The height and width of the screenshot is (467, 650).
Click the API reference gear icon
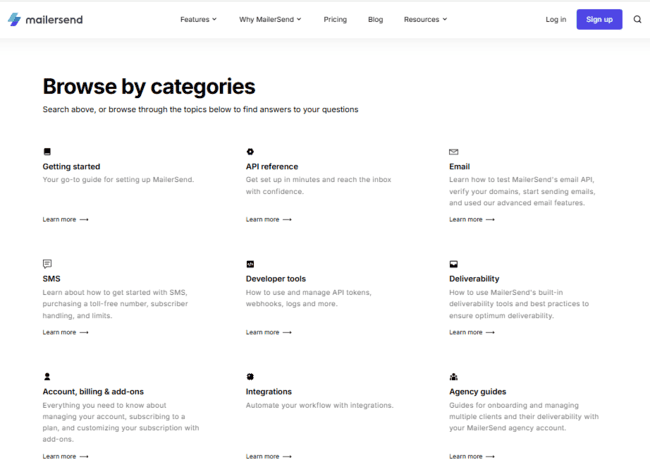tap(250, 152)
